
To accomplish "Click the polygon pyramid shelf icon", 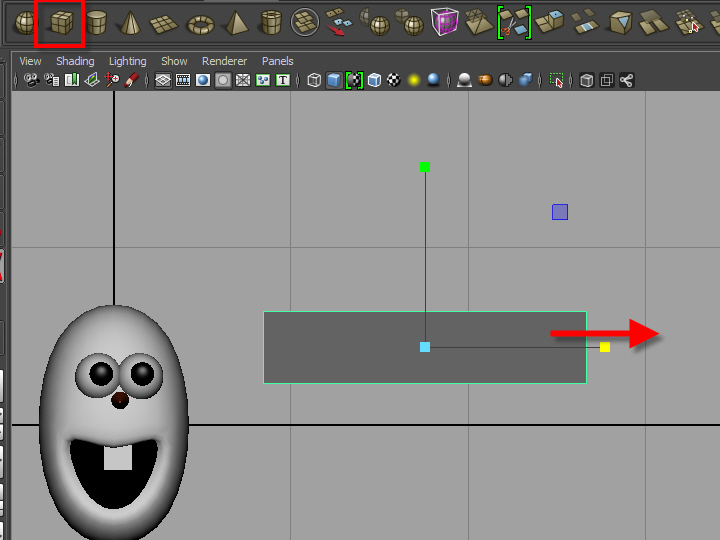I will 236,22.
